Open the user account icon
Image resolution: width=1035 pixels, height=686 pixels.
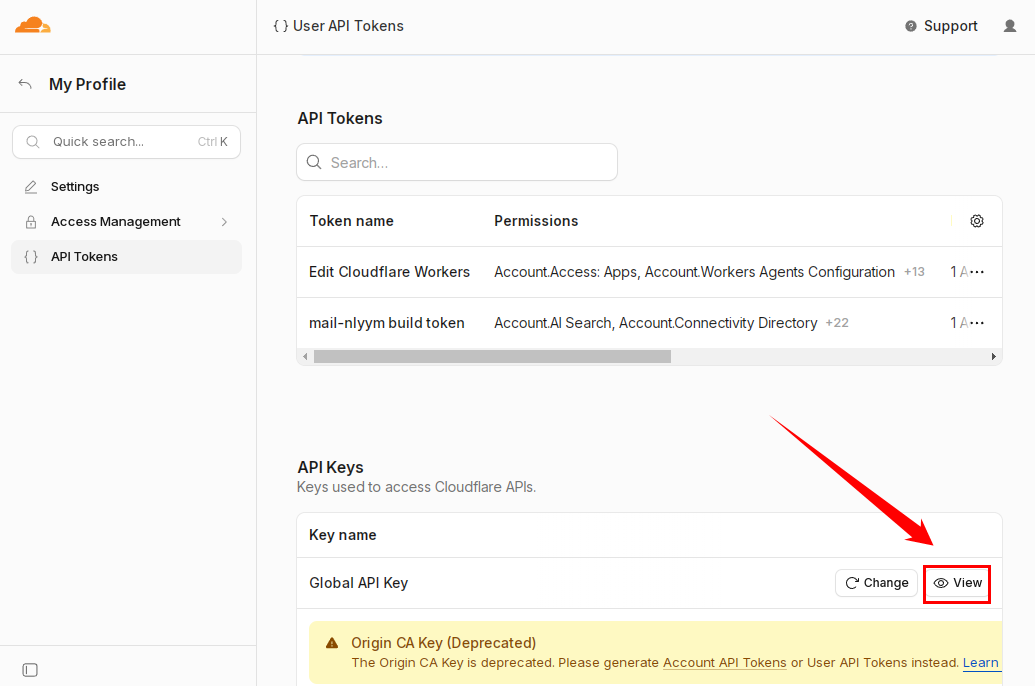coord(1009,26)
